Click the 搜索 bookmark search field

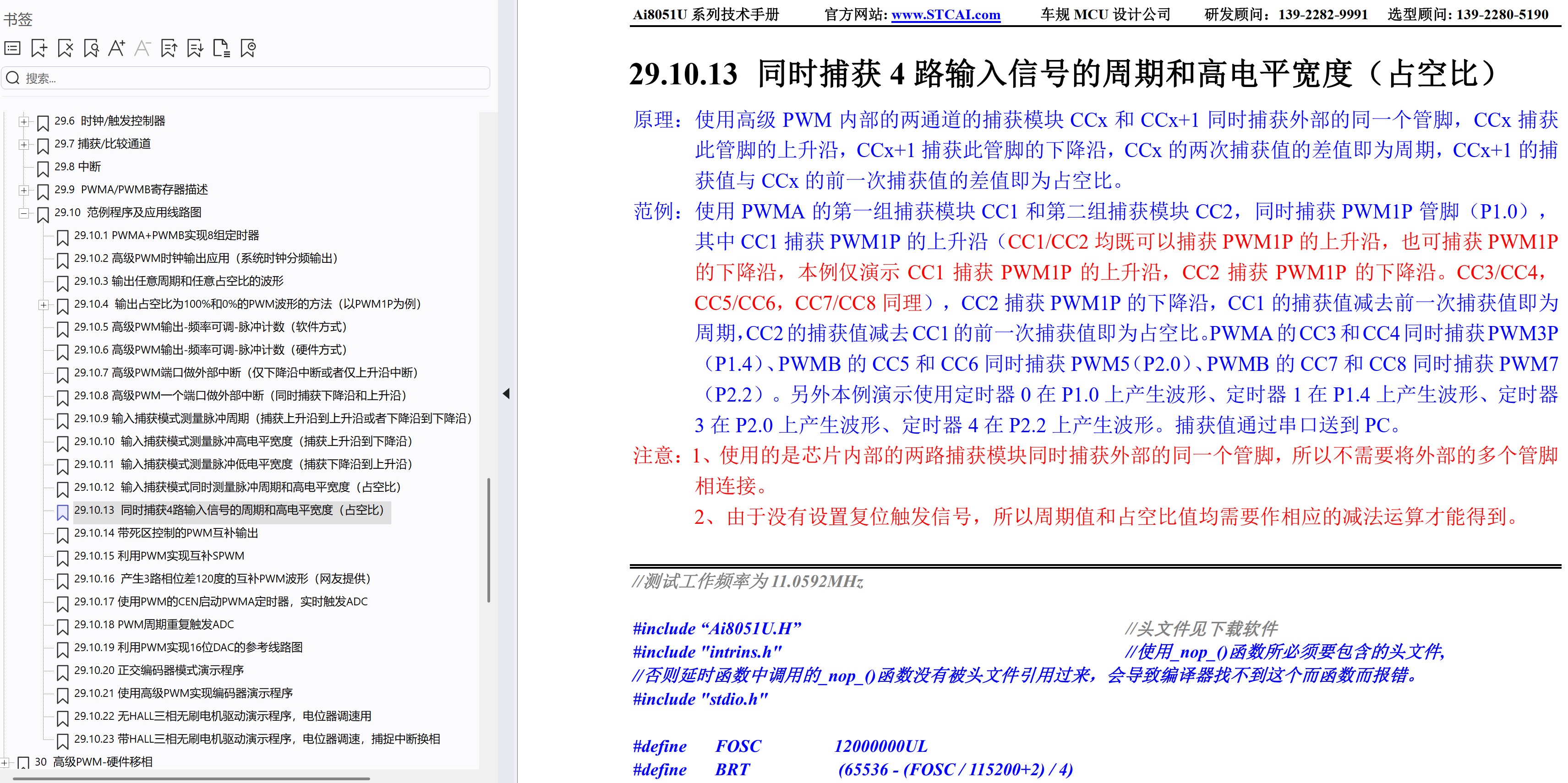tap(246, 78)
